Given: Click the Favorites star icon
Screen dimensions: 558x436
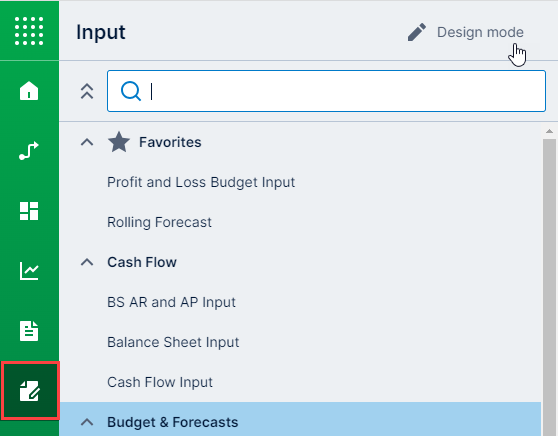Looking at the screenshot, I should point(119,142).
